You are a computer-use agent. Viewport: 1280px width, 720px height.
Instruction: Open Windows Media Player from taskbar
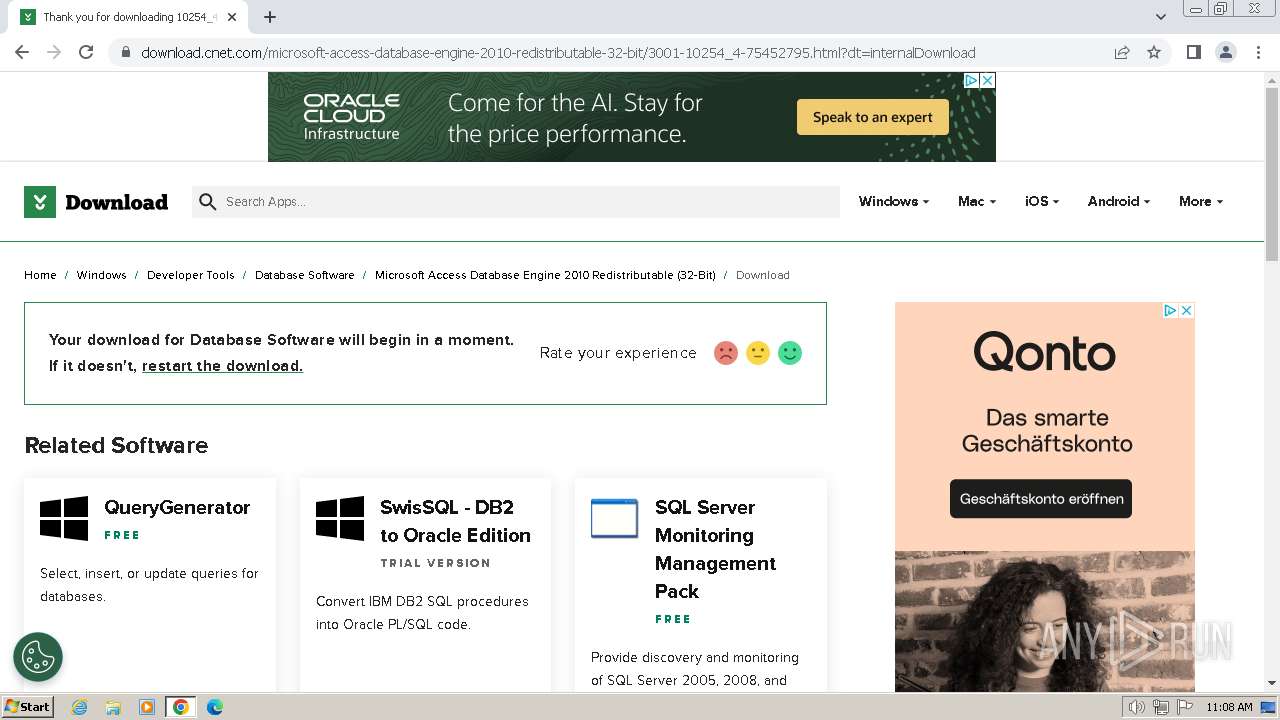(147, 707)
